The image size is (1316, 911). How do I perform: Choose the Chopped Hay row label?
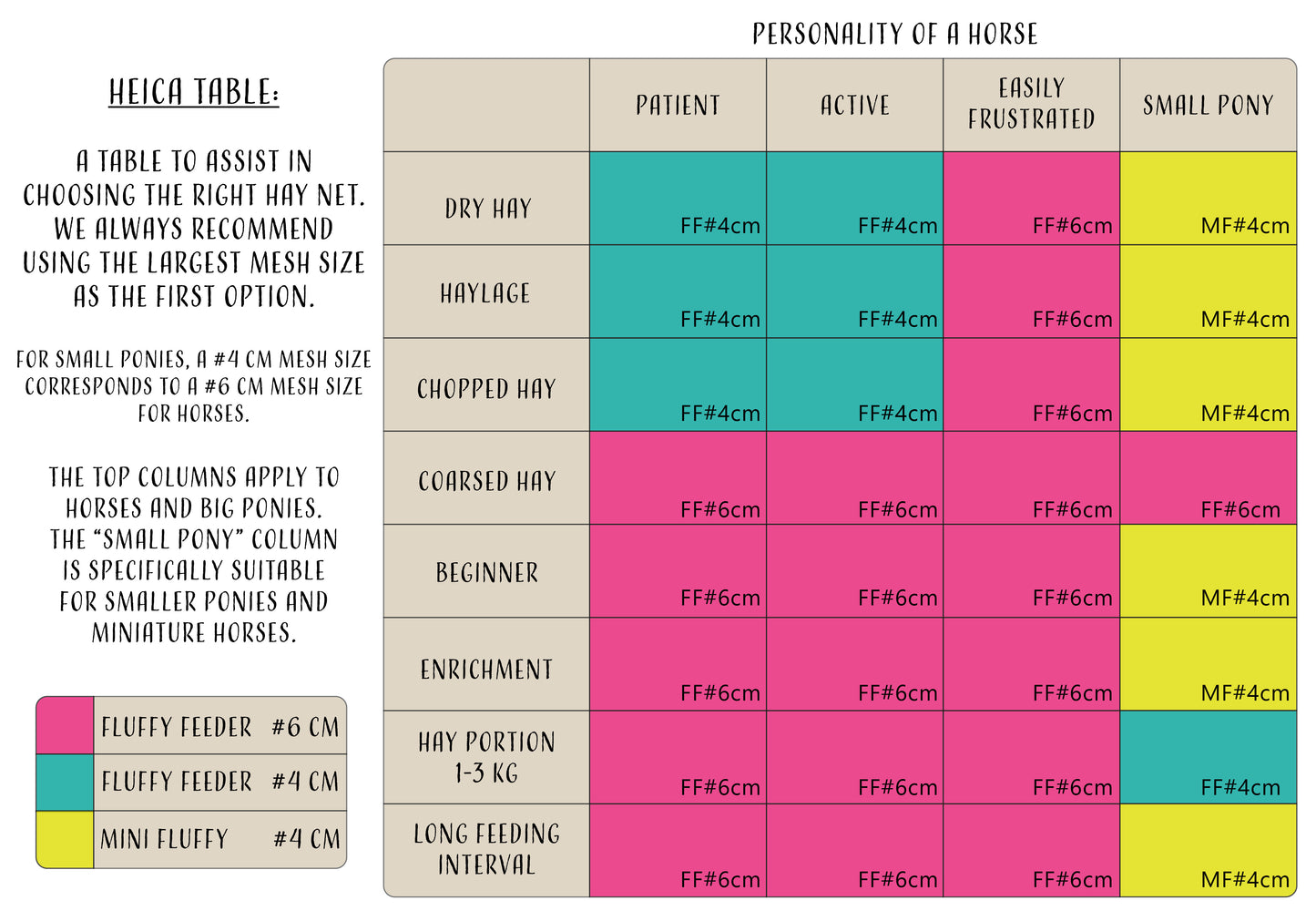tap(486, 389)
